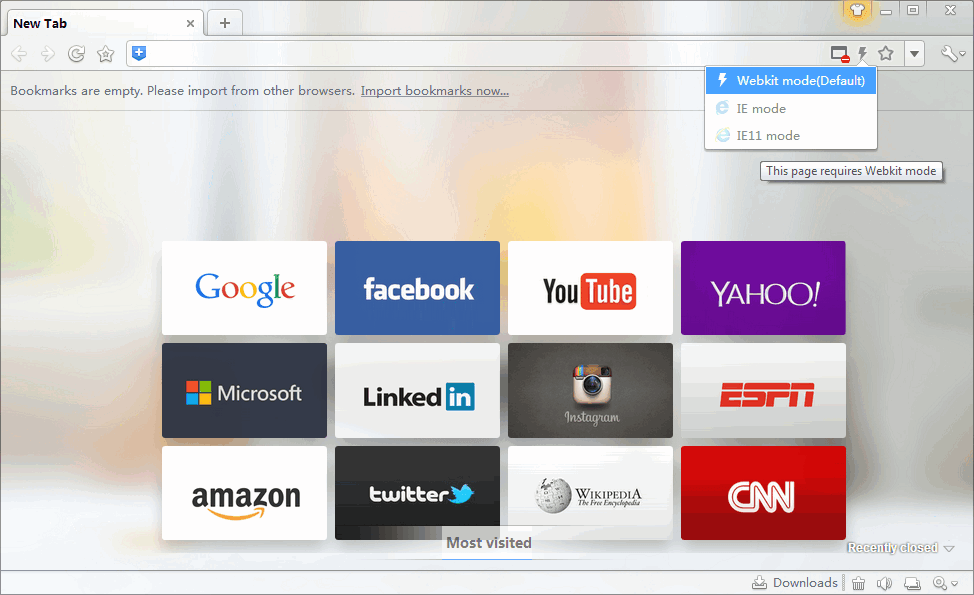
Task: Go back with the back arrow
Action: (19, 54)
